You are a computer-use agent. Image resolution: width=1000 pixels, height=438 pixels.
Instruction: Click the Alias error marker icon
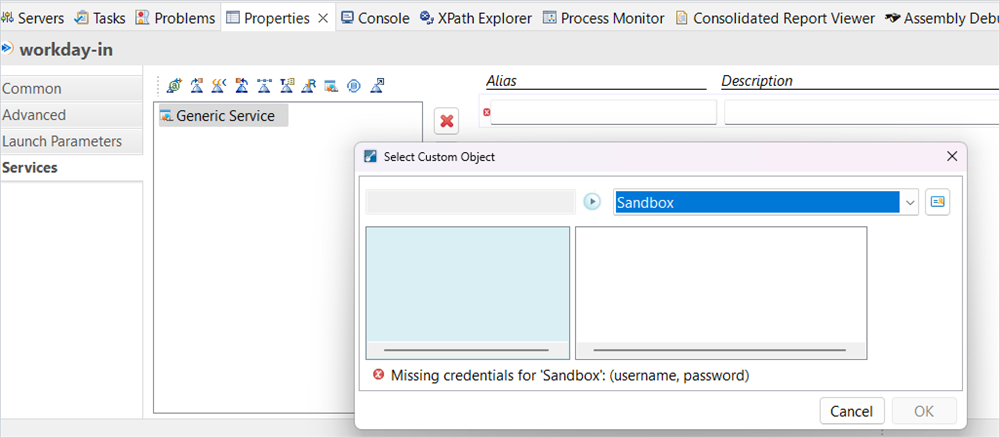487,112
